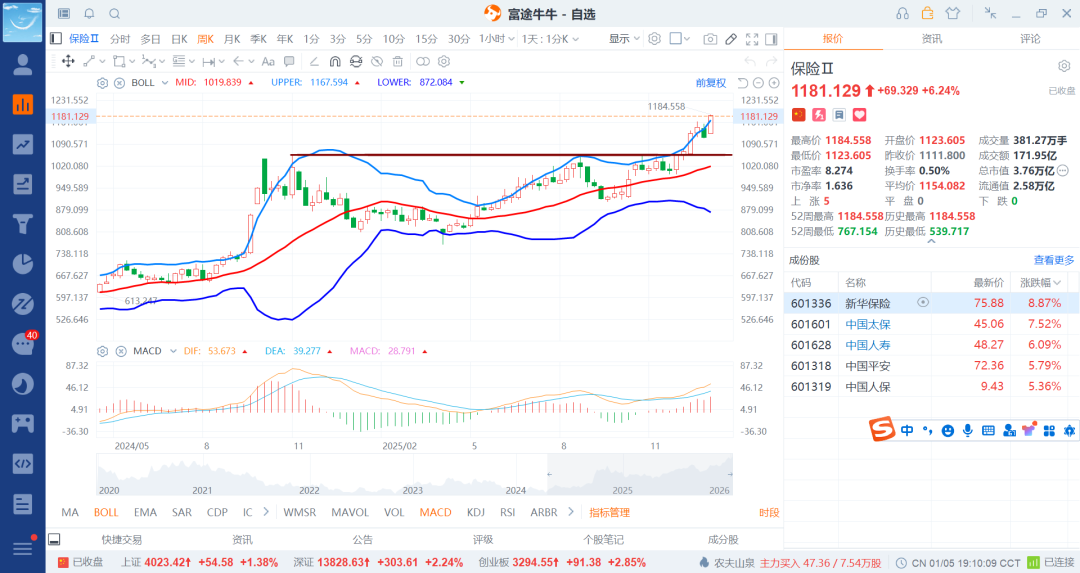The height and width of the screenshot is (573, 1080).
Task: Open the 查看更多 link
Action: coord(1054,260)
